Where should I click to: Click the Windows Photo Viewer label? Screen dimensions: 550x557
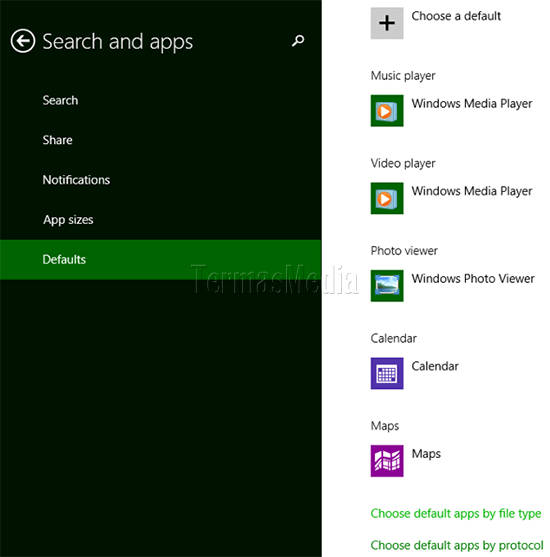click(473, 278)
